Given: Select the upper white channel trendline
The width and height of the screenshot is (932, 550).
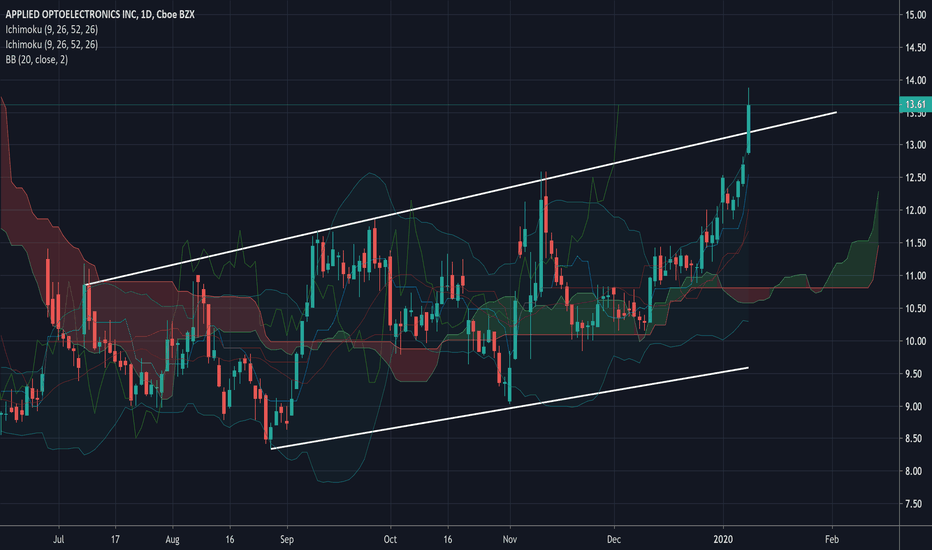Looking at the screenshot, I should [461, 198].
